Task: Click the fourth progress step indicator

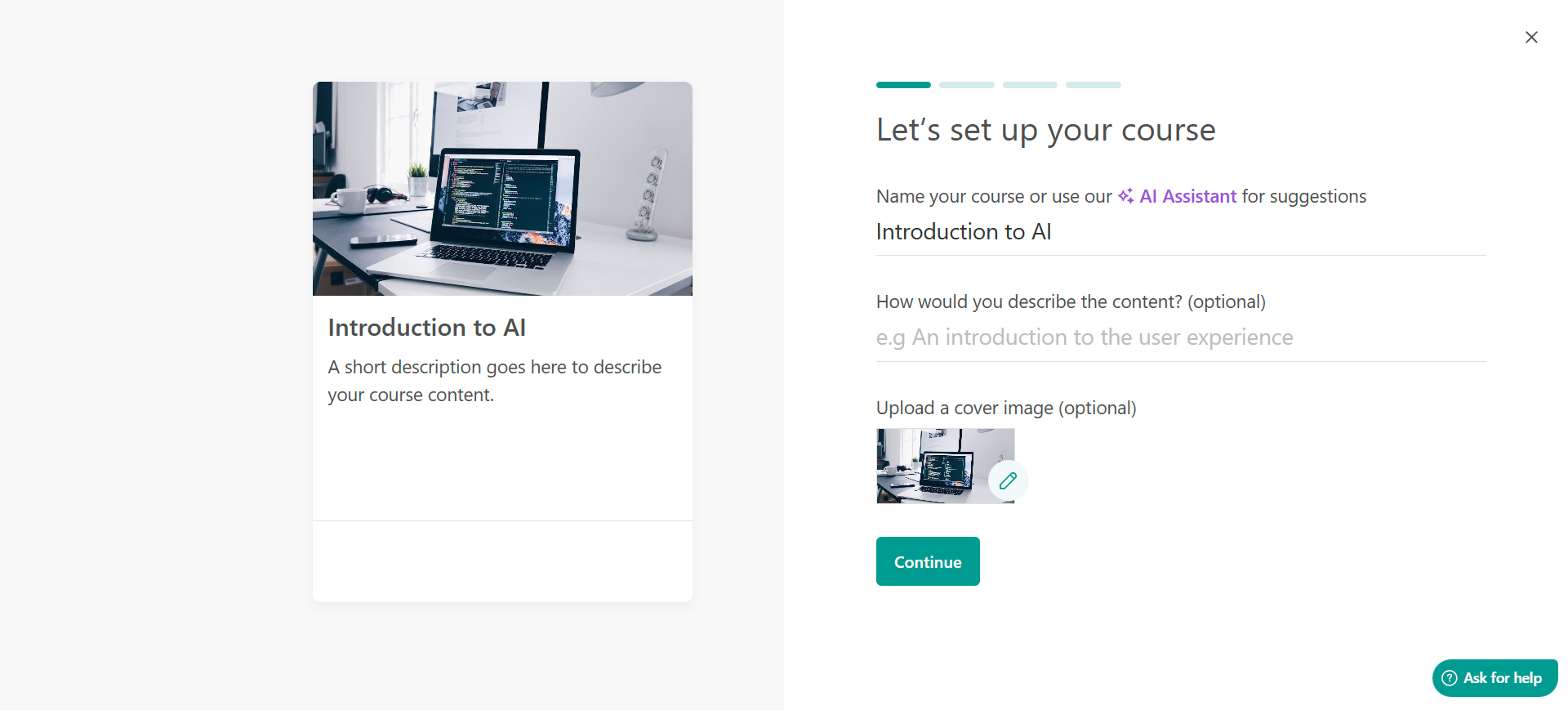Action: pos(1094,85)
